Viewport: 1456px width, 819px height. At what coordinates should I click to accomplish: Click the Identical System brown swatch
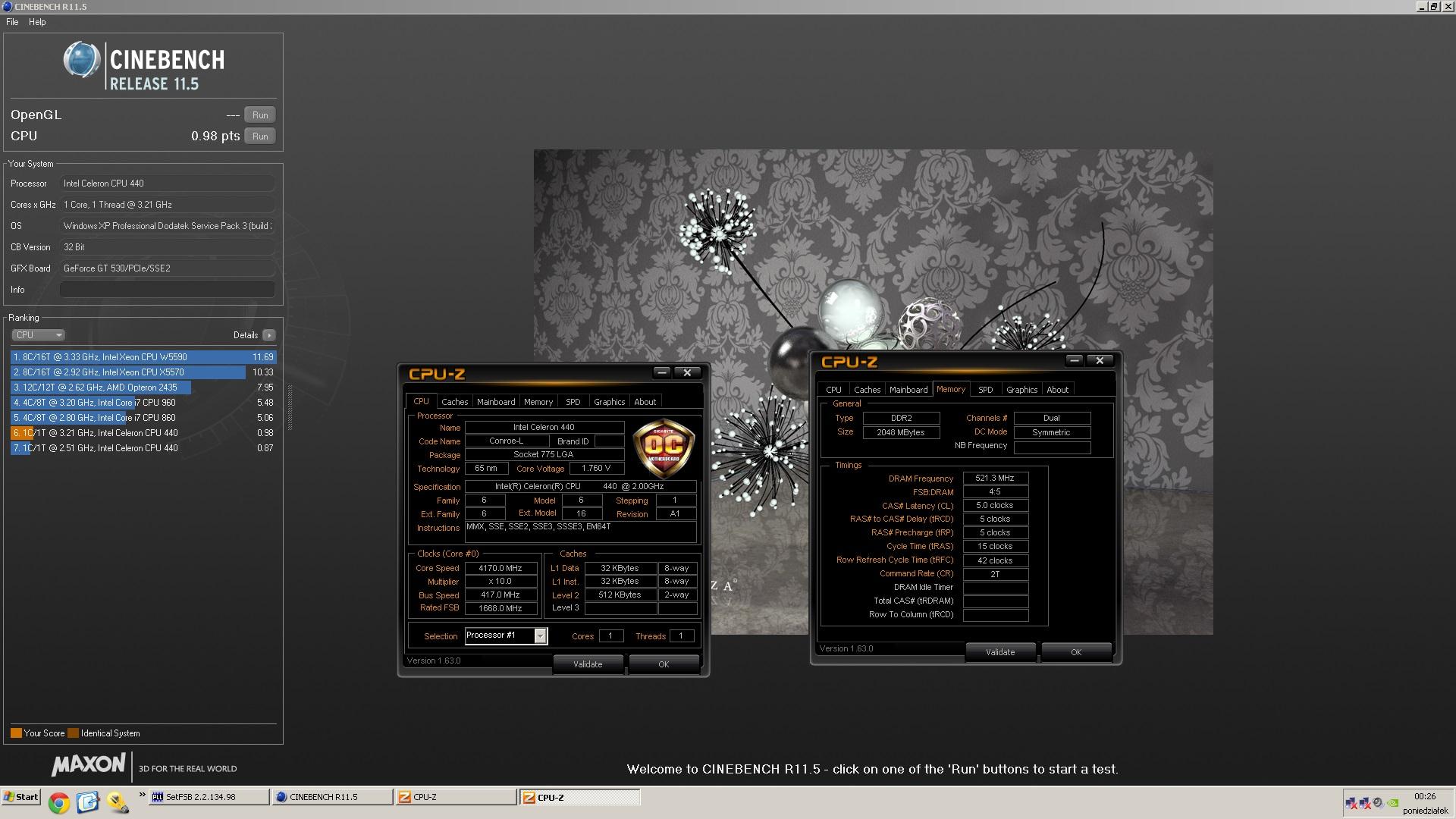coord(73,733)
